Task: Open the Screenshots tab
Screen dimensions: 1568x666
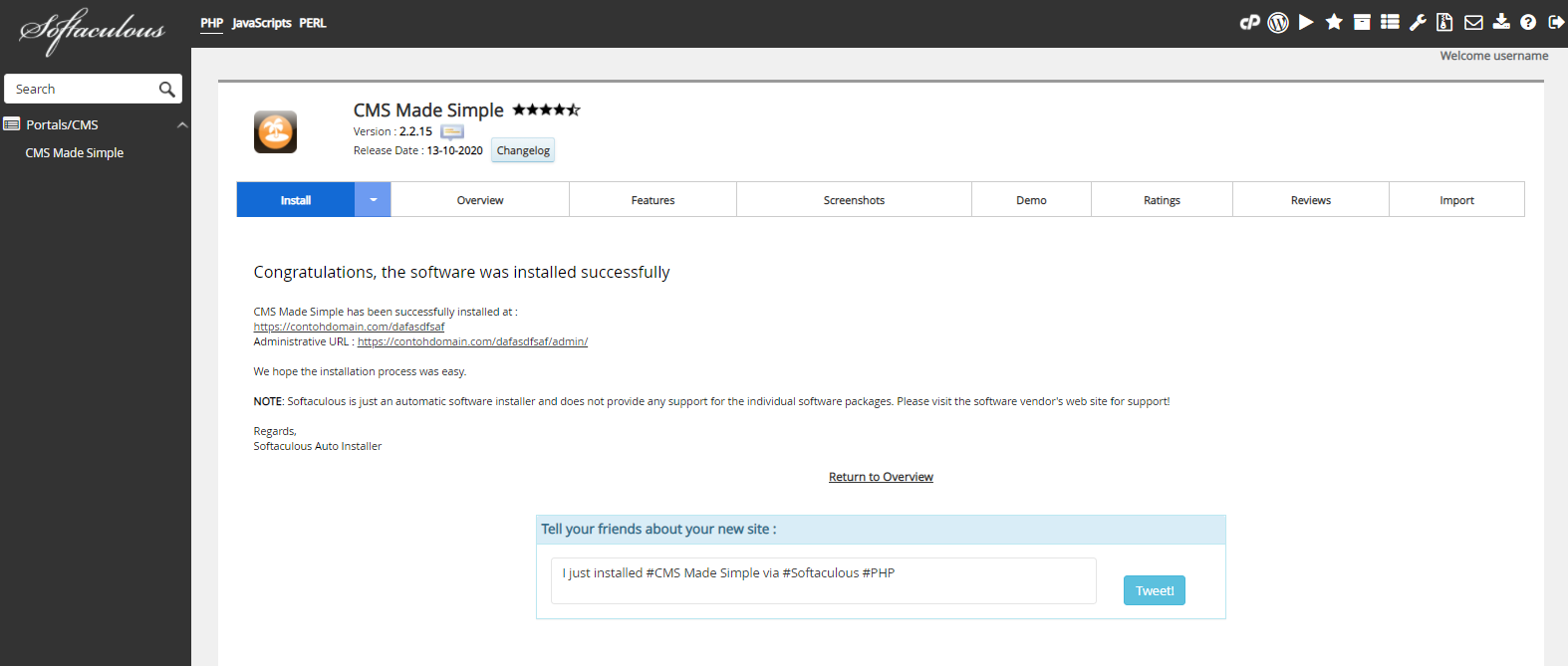Action: tap(854, 199)
